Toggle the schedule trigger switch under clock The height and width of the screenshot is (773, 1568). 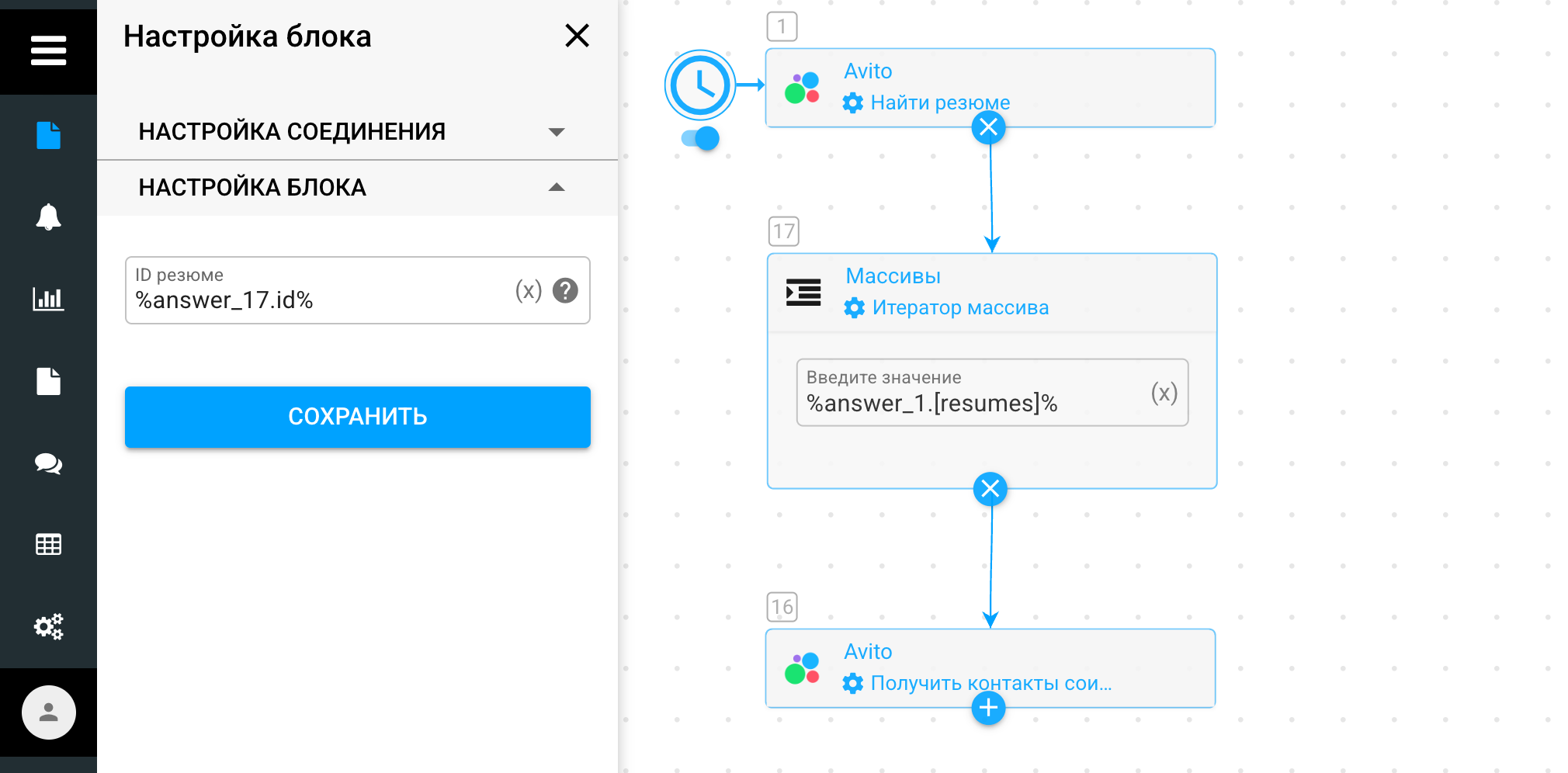(x=700, y=139)
